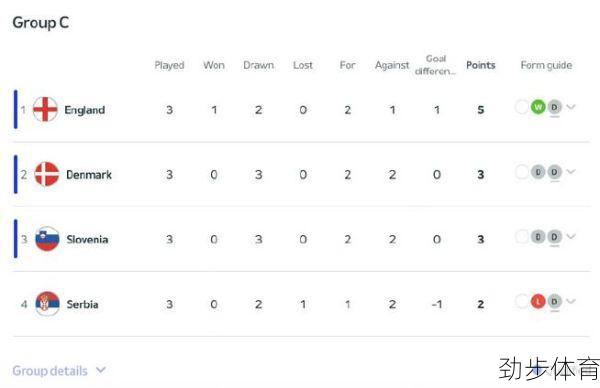Expand Denmark's form guide chevron

[571, 171]
